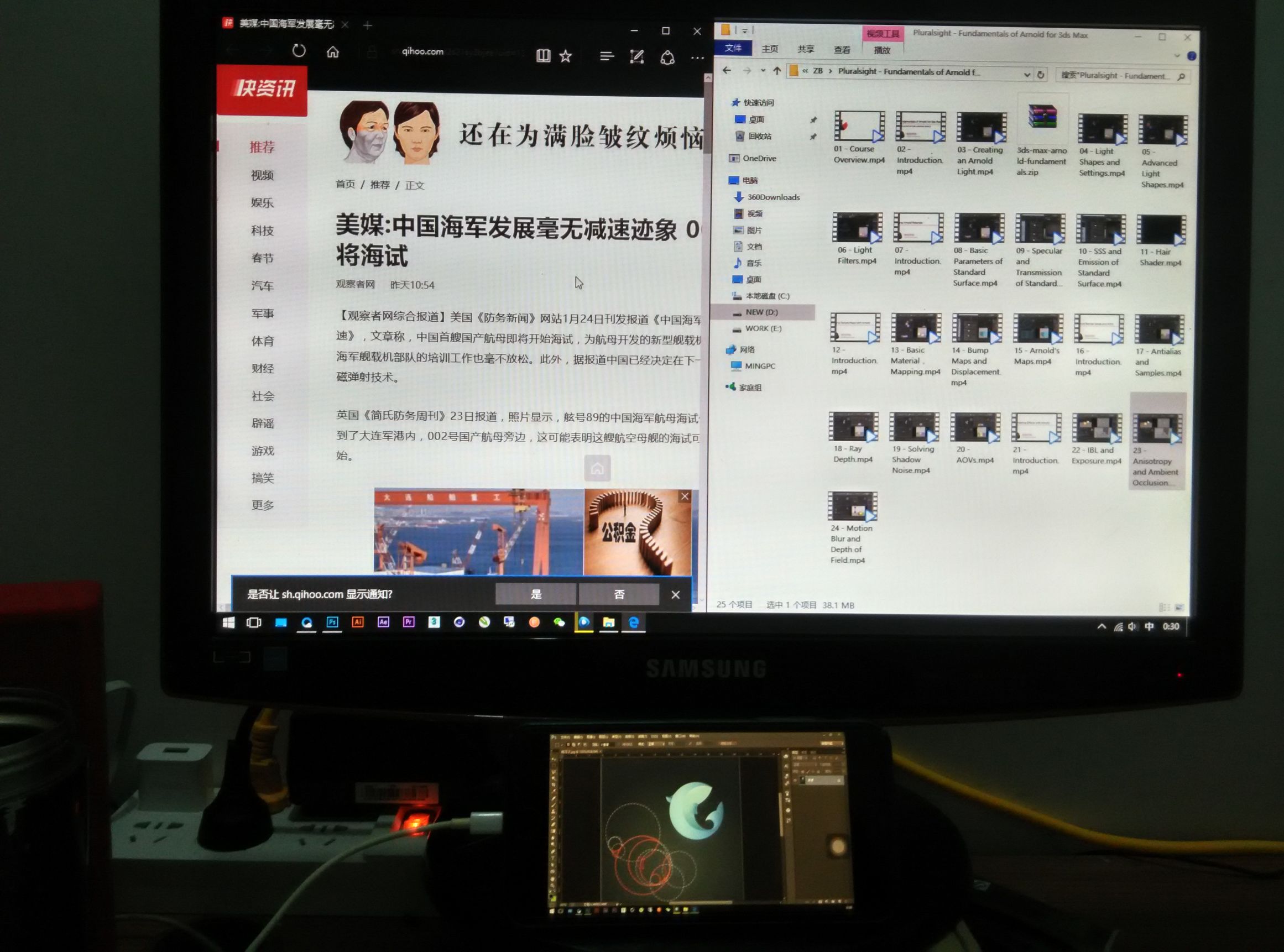Screen dimensions: 1284x952
Task: Switch to 主页 ribbon tab
Action: click(x=769, y=49)
